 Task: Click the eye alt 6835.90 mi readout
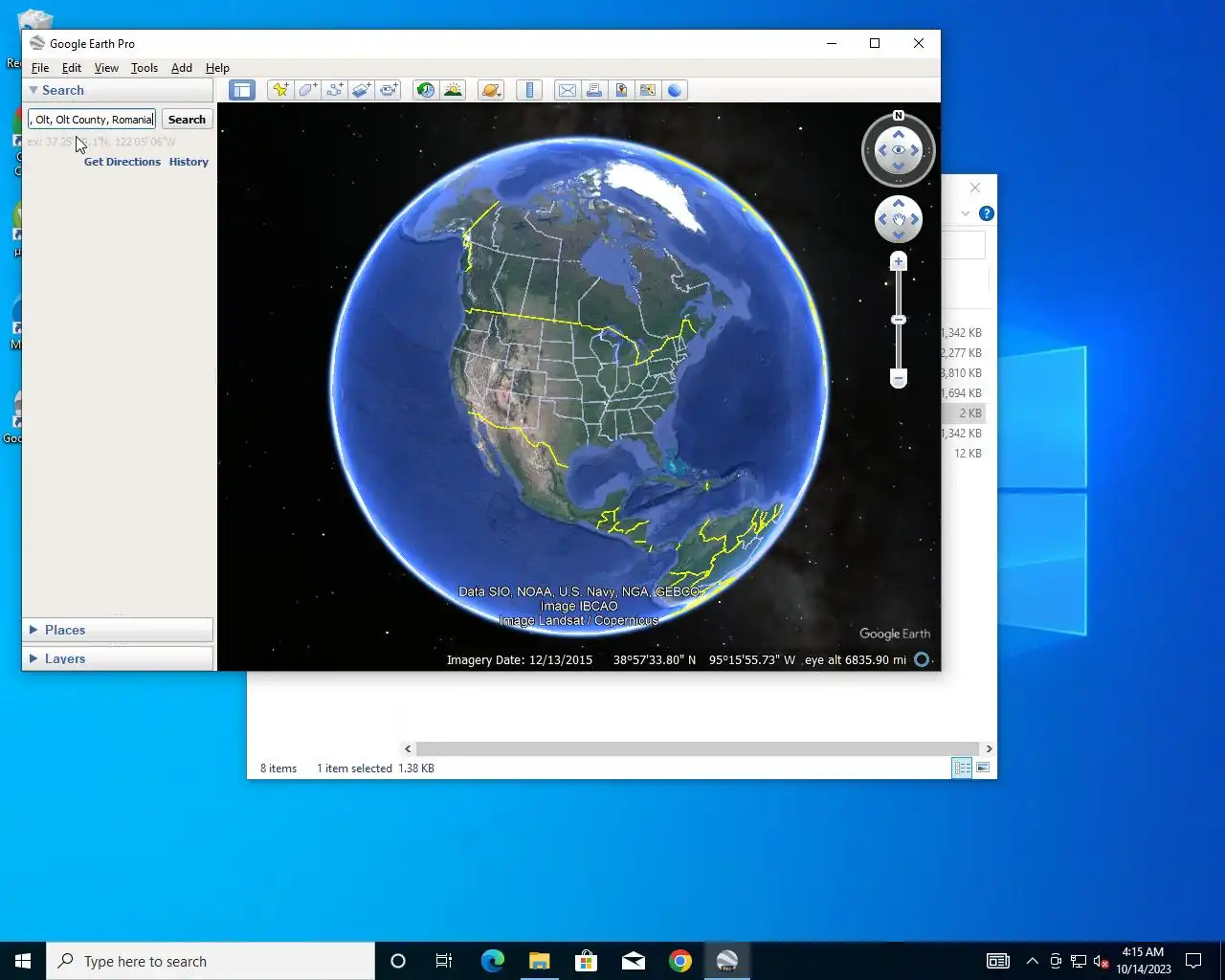[856, 659]
